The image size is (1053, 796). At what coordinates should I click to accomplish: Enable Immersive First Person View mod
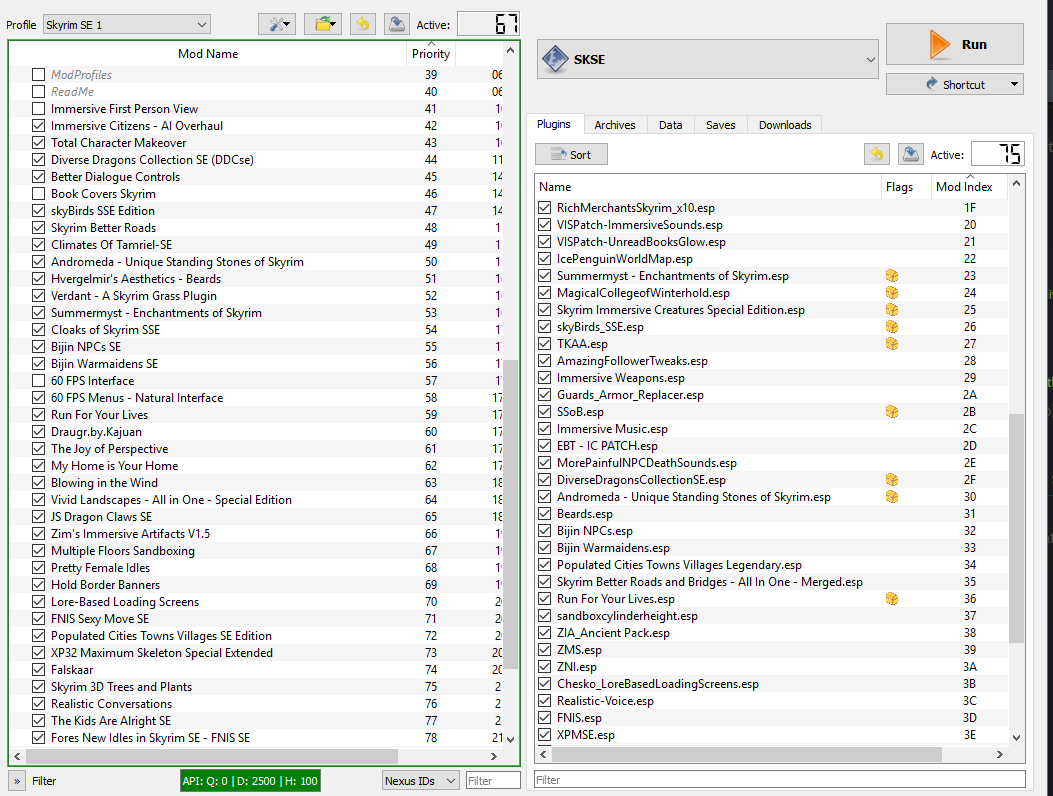[38, 109]
